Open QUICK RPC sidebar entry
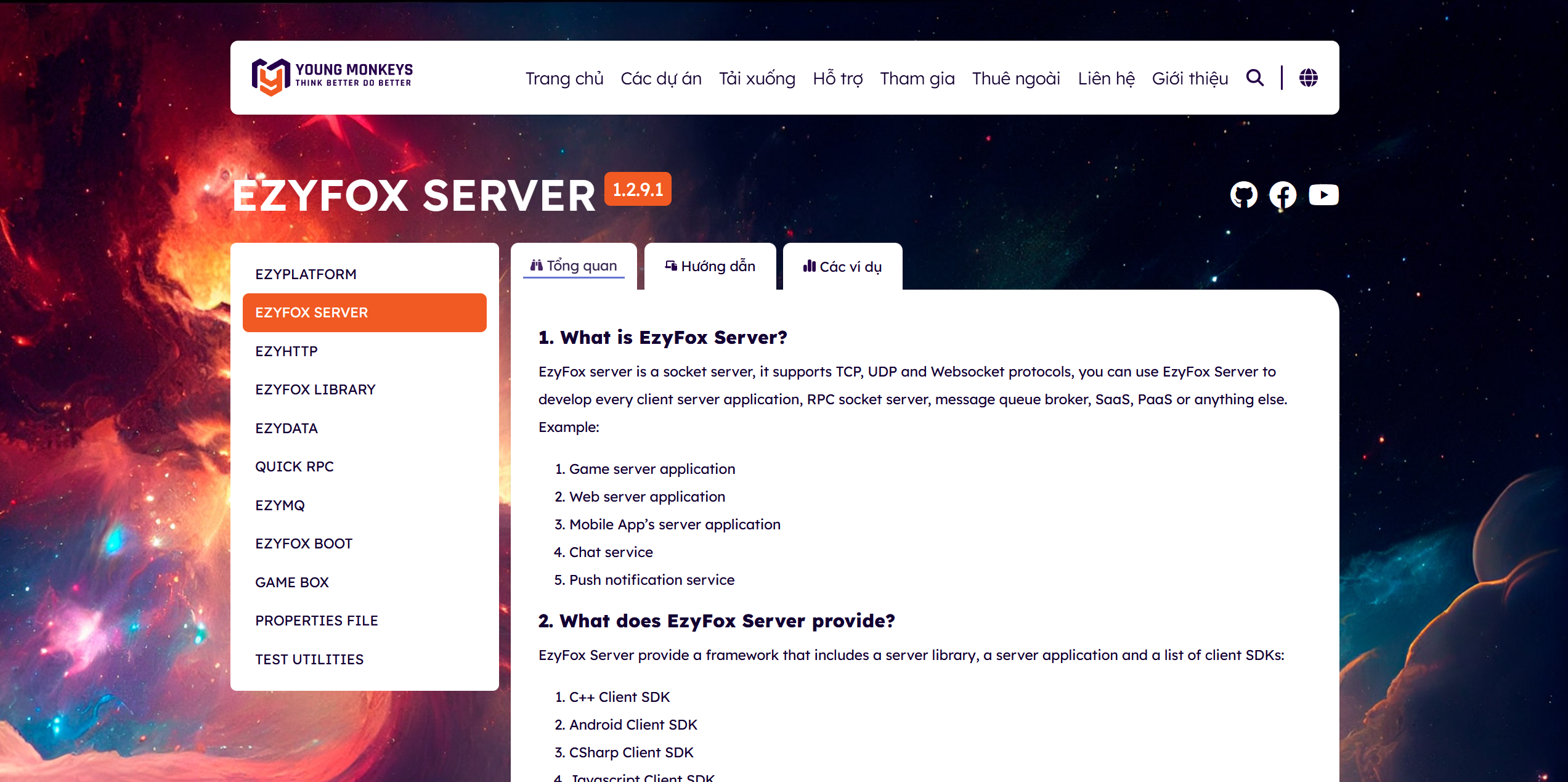 pos(295,466)
